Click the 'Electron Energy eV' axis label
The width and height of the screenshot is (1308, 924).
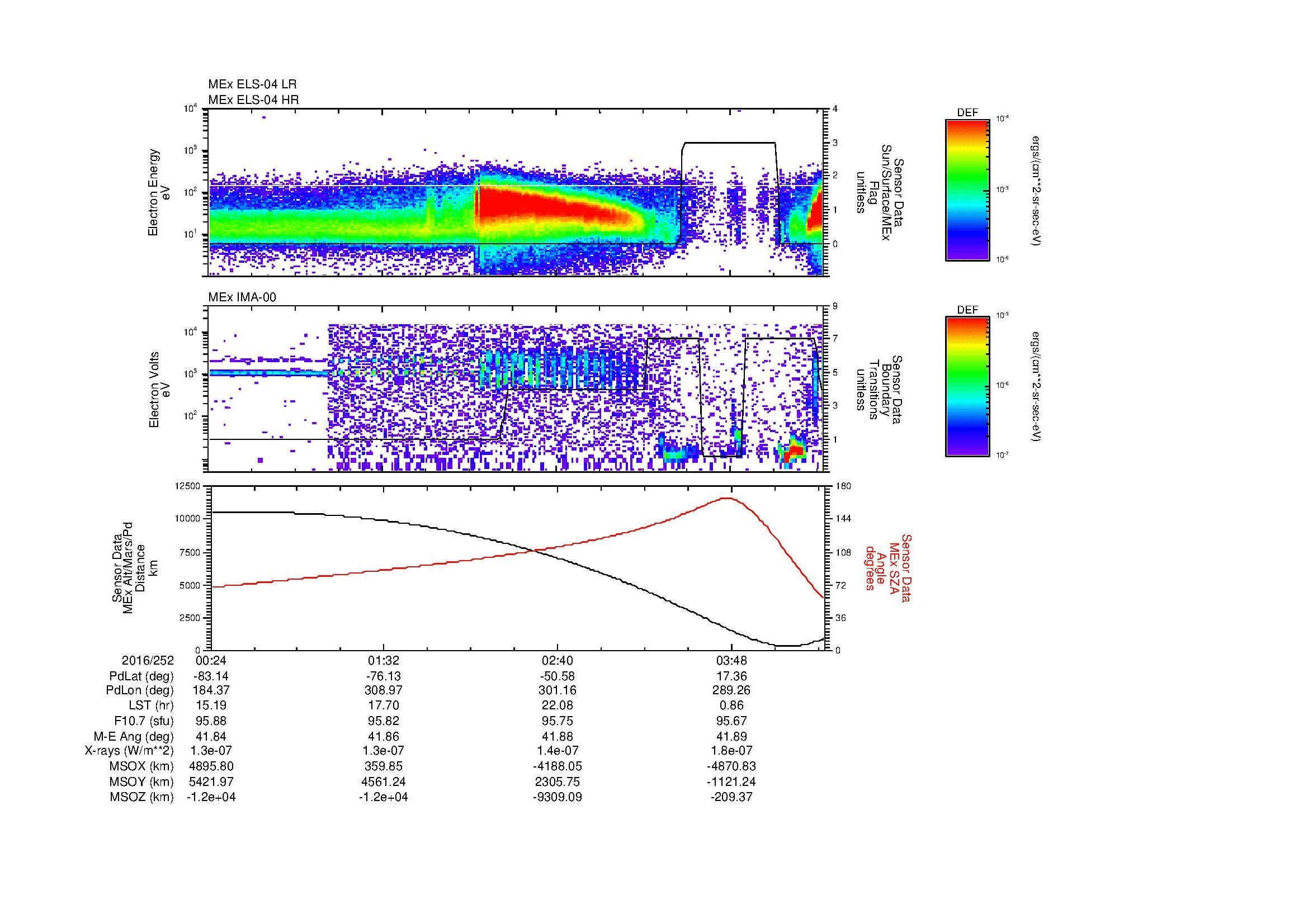[x=159, y=192]
